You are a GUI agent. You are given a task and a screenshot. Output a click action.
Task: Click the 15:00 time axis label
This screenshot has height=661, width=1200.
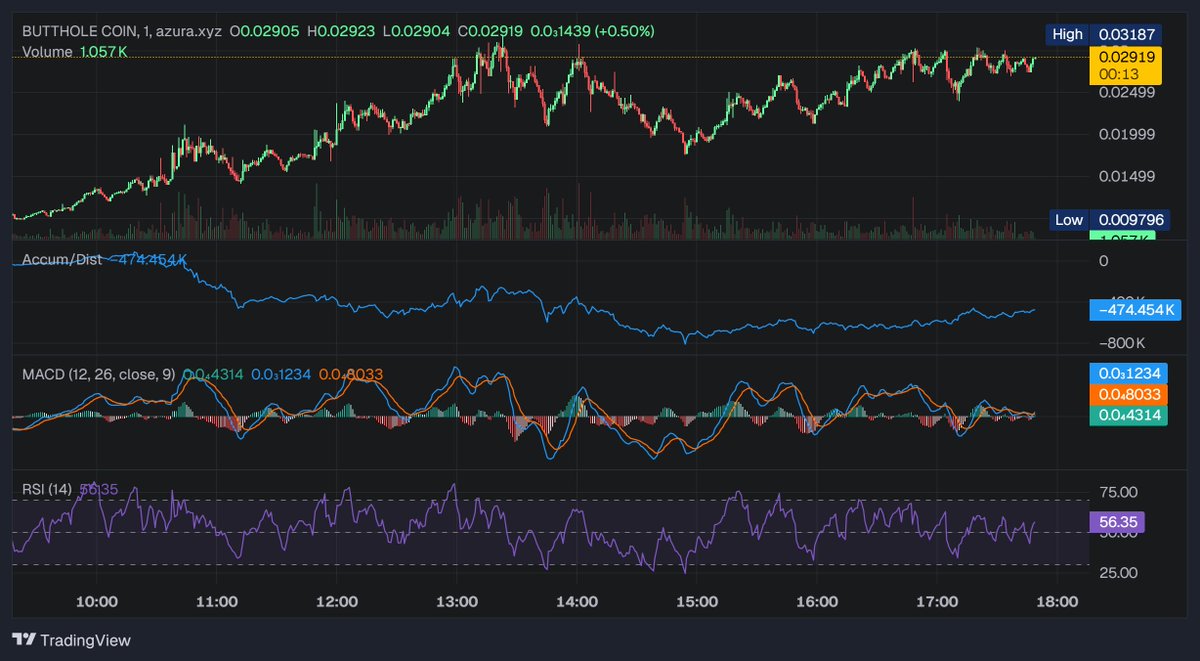click(697, 602)
